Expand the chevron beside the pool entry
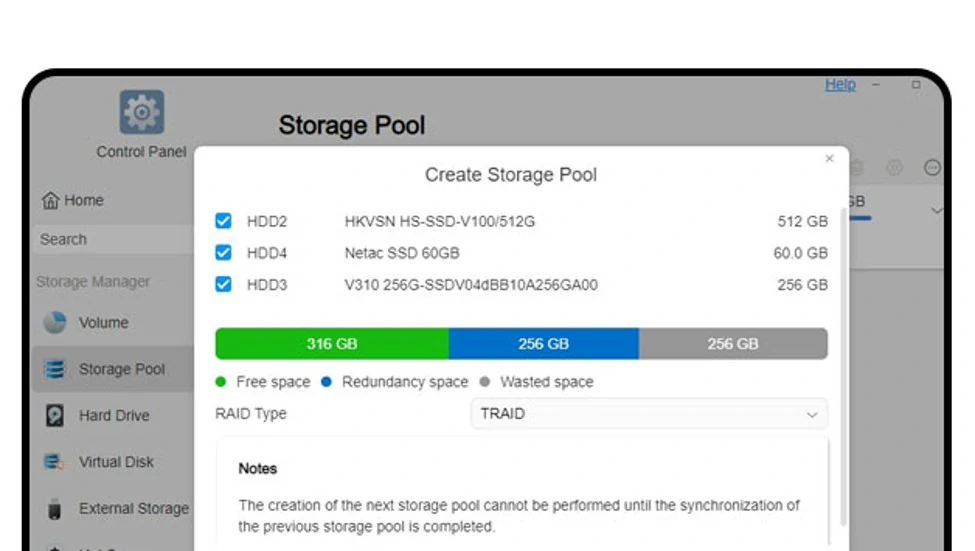Viewport: 975px width, 551px height. coord(936,211)
